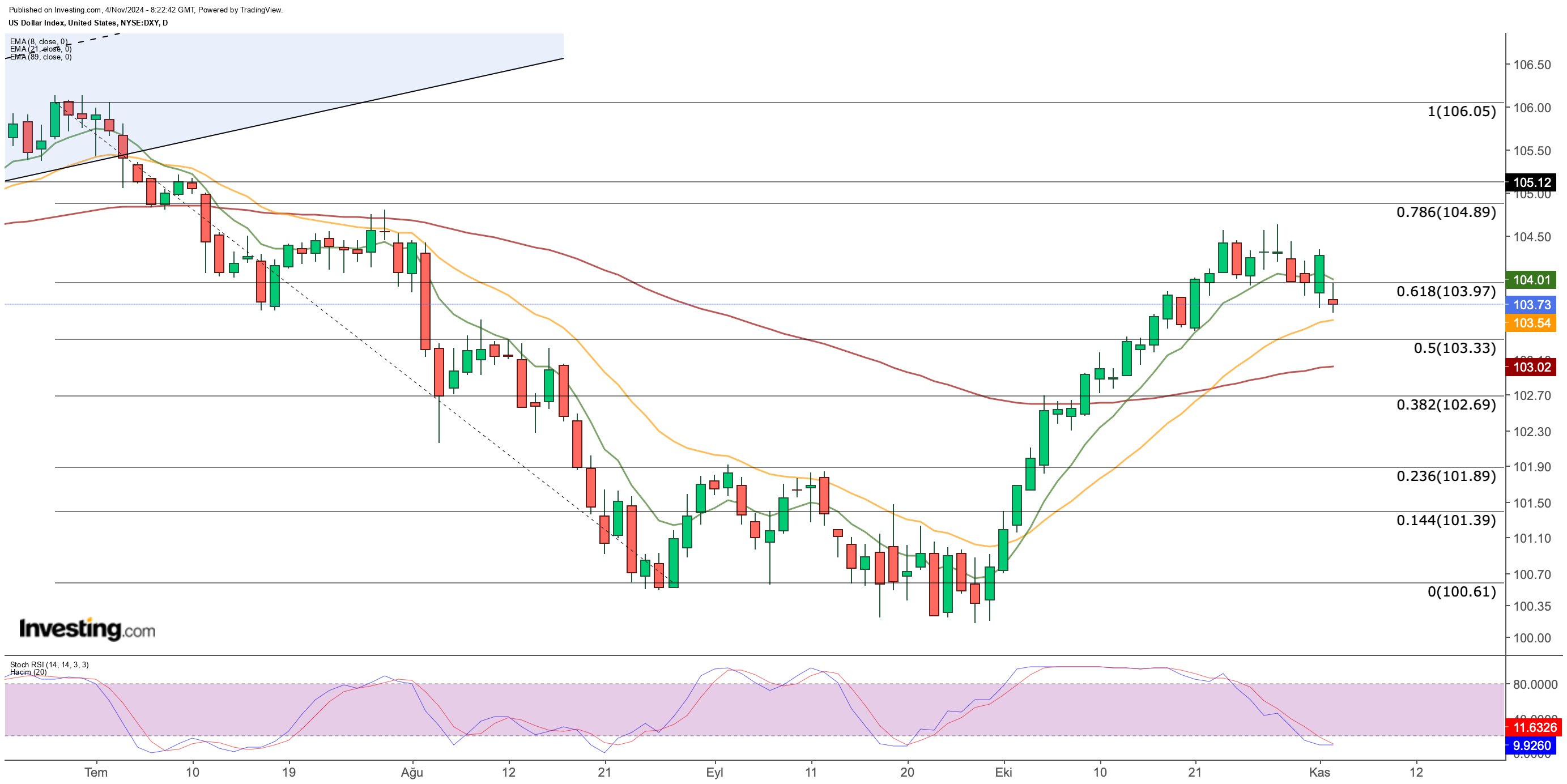Click the 19 date label after Tem
This screenshot has width=1567, height=784.
coord(289,773)
